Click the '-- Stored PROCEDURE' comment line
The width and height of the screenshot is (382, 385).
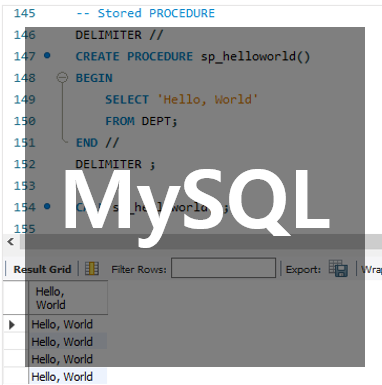point(145,13)
